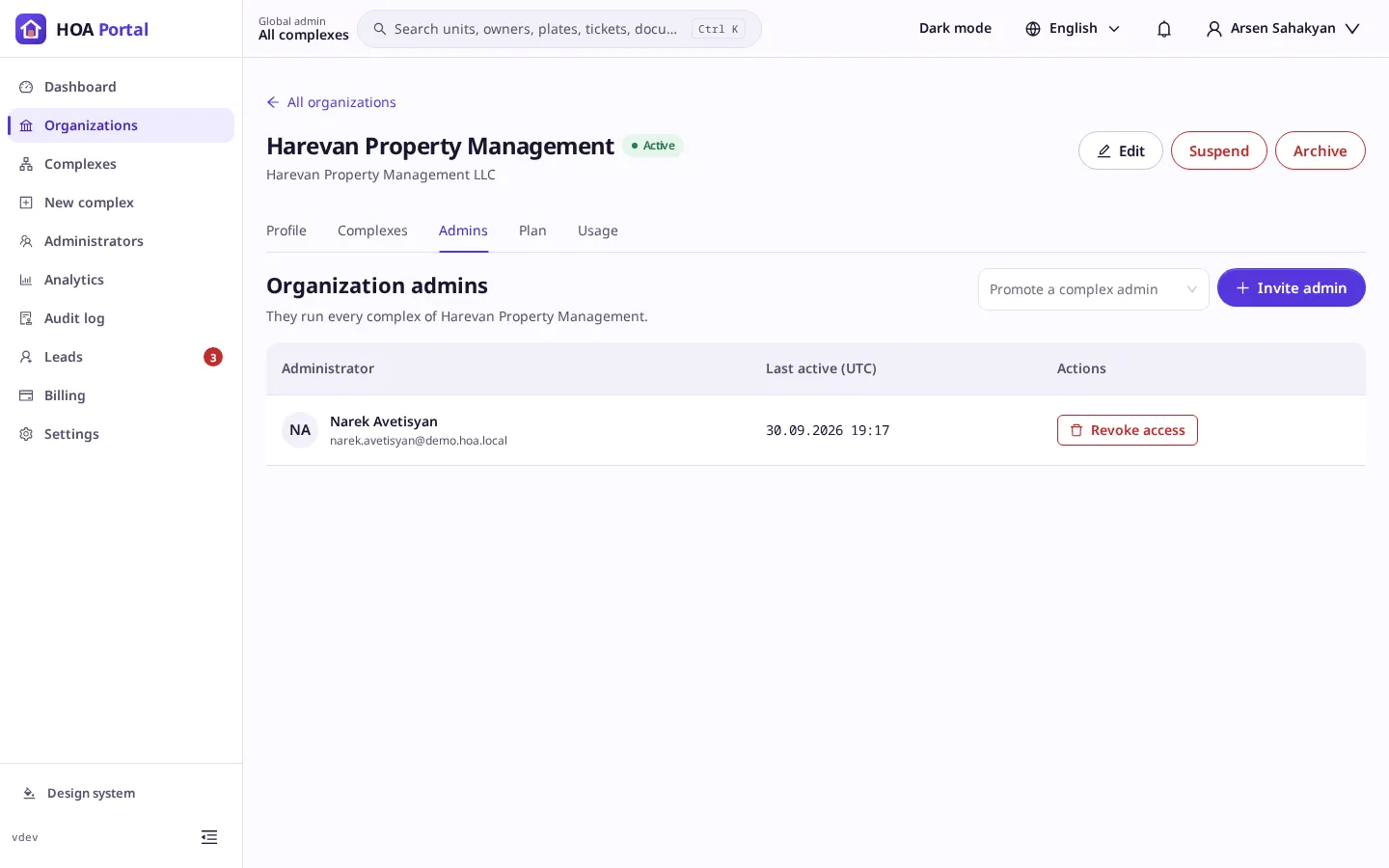Switch to the Profile tab

click(x=286, y=231)
